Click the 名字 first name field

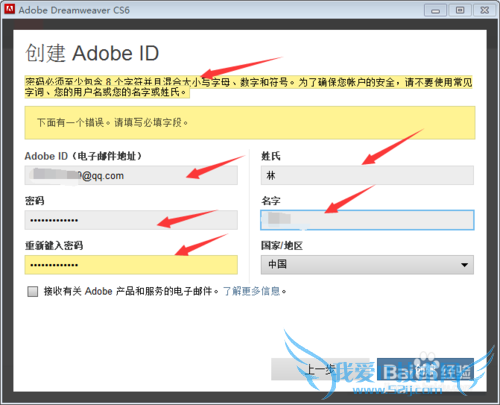pos(367,220)
